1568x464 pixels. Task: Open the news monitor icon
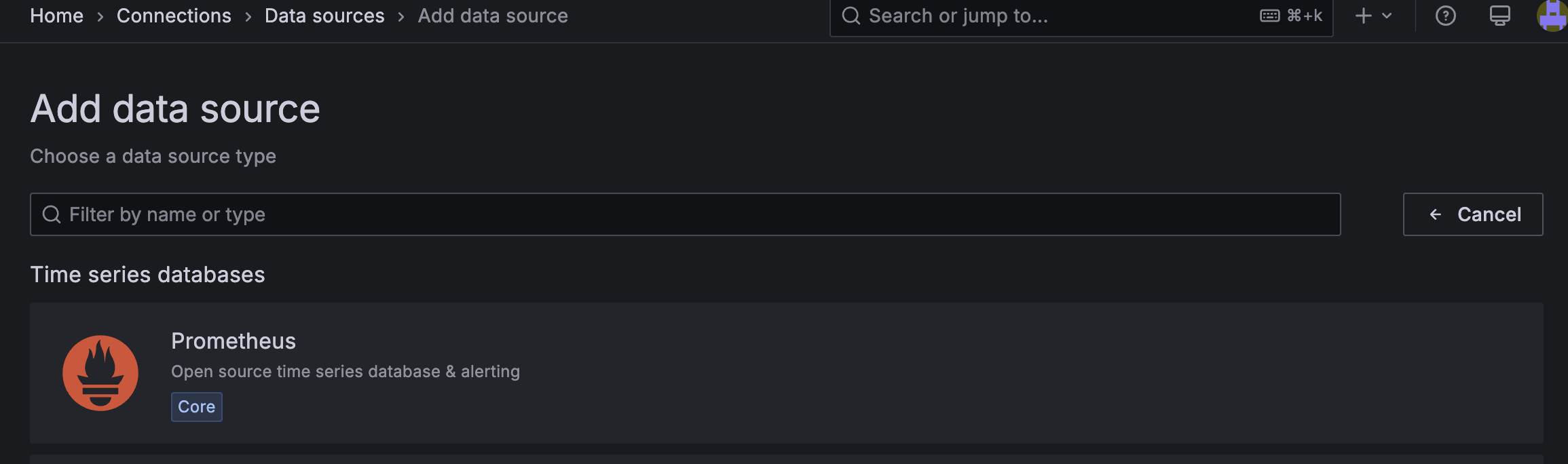click(x=1499, y=16)
